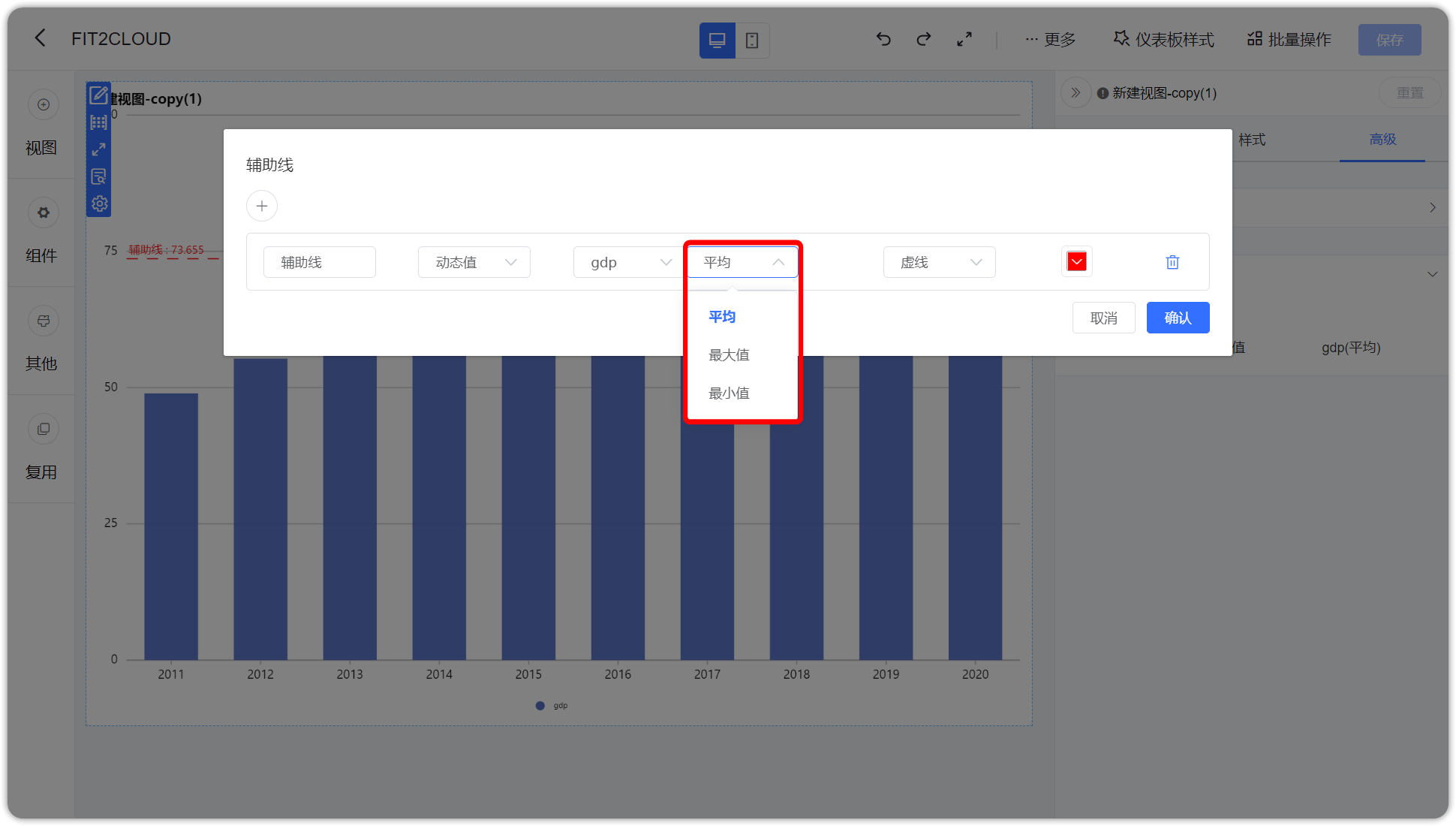The height and width of the screenshot is (826, 1456).
Task: Switch to the 样式 tab
Action: (1252, 140)
